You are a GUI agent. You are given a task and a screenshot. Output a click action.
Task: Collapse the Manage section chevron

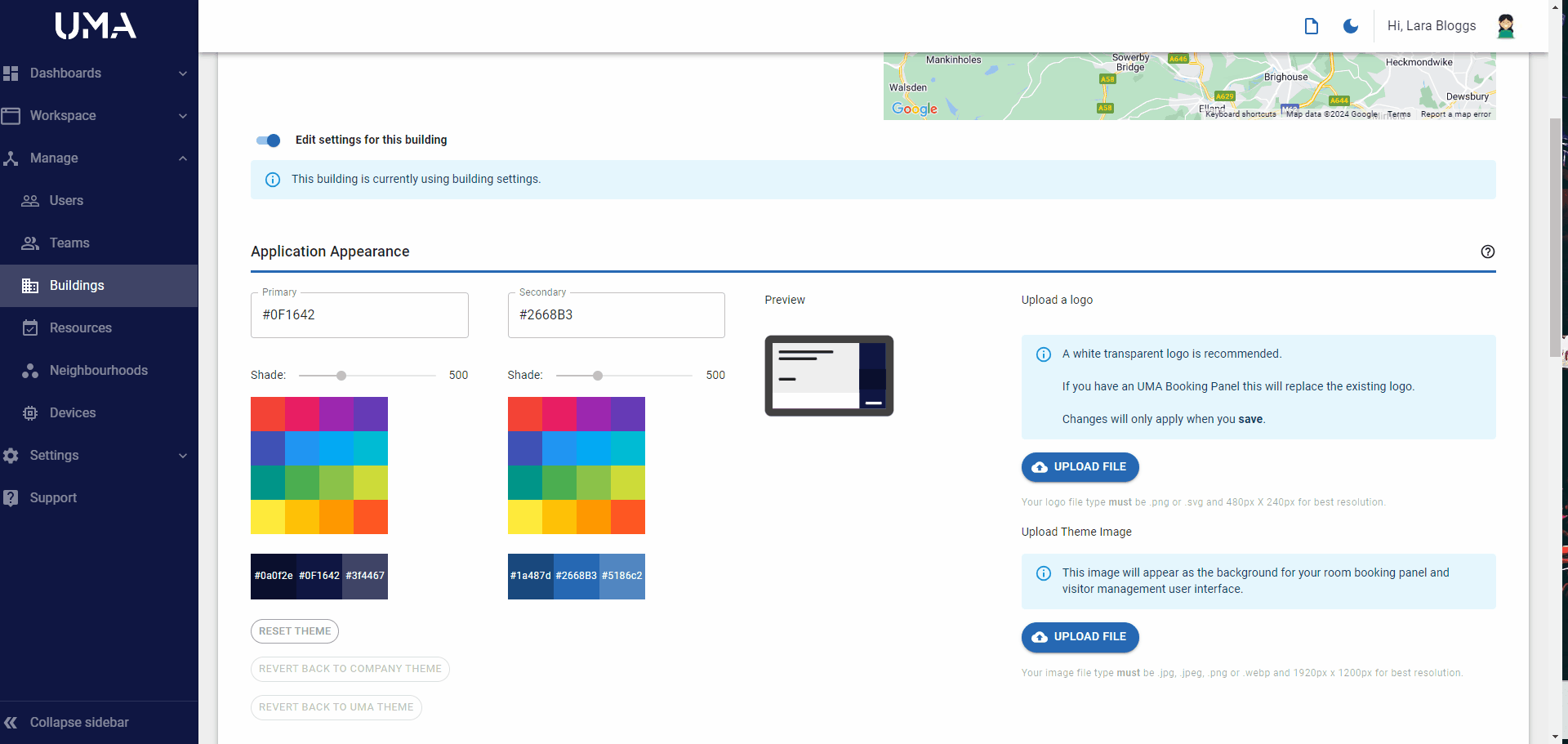point(183,158)
